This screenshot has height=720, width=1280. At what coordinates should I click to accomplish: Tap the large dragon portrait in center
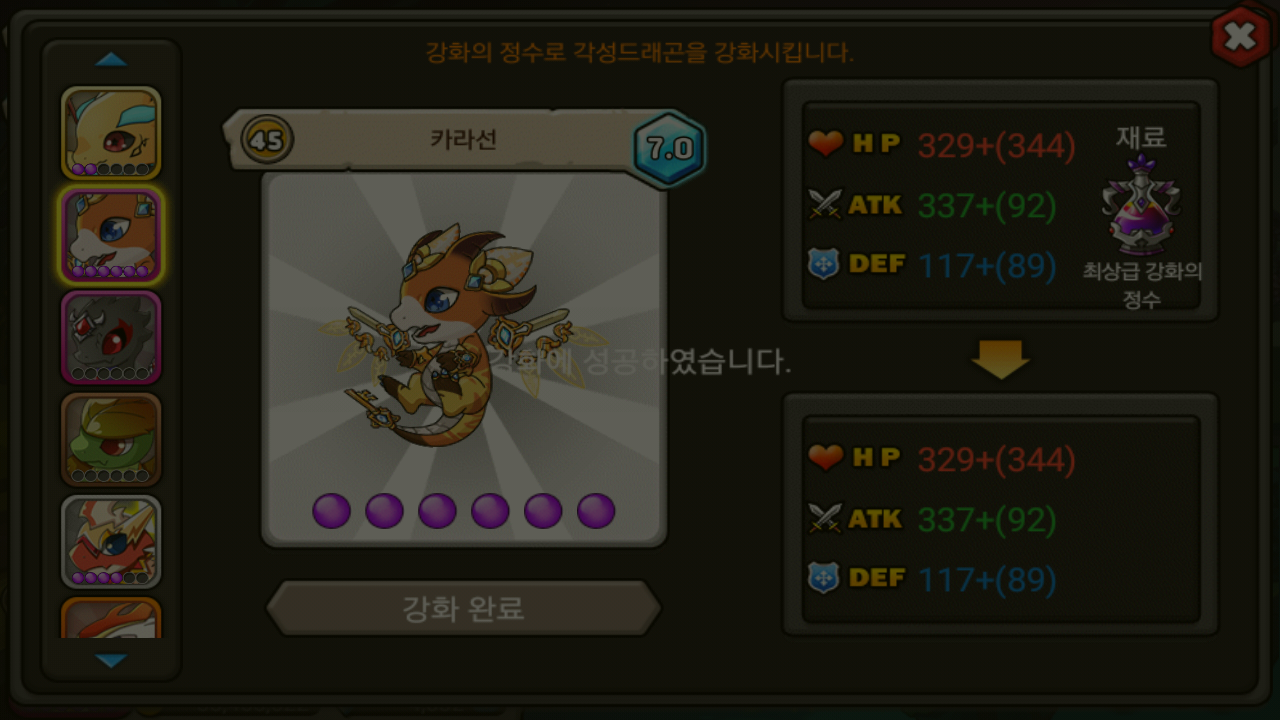(464, 358)
